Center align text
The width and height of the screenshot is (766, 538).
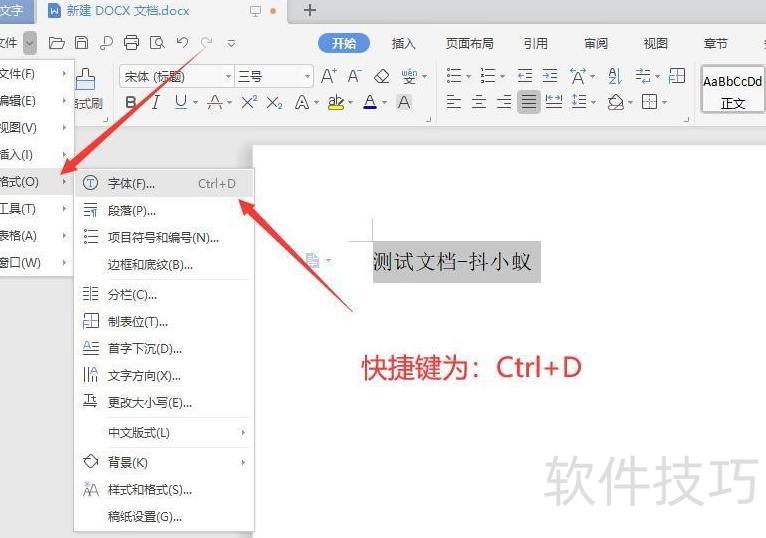pos(479,102)
